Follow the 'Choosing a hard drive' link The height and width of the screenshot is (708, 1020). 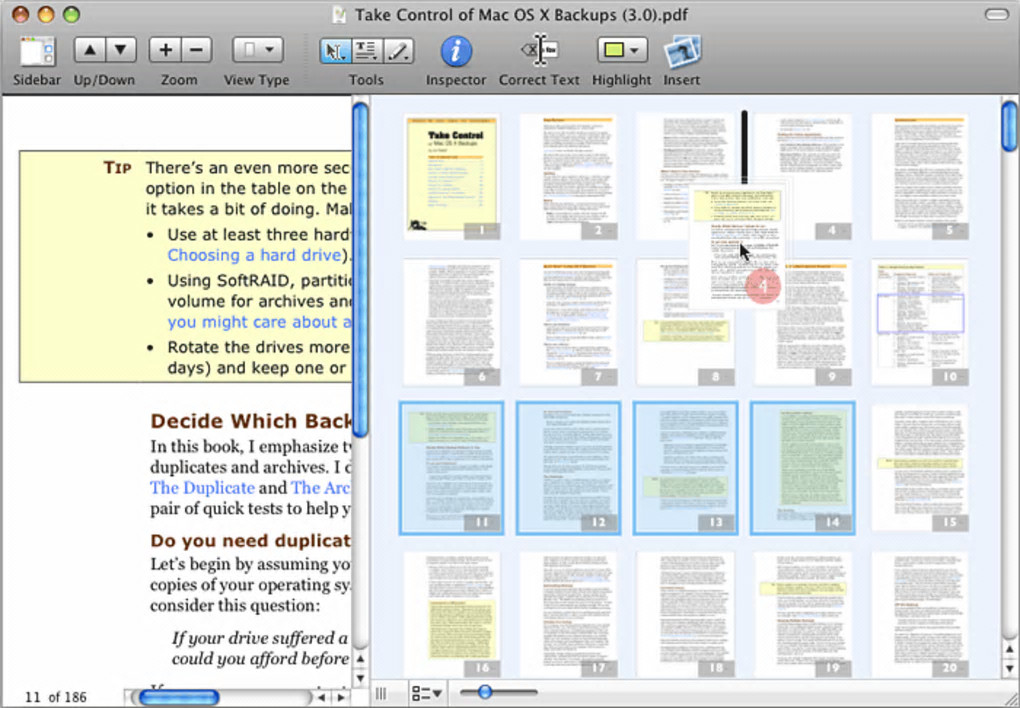[x=254, y=255]
